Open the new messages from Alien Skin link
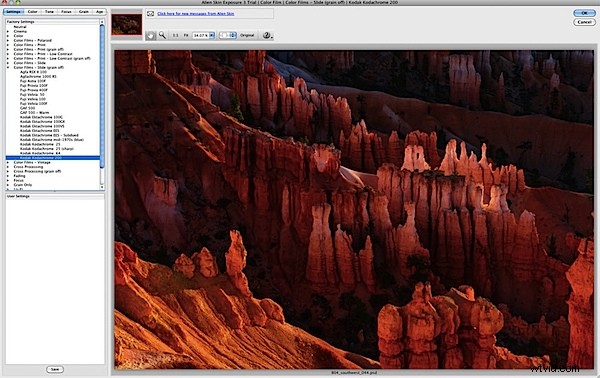The image size is (600, 378). 196,14
